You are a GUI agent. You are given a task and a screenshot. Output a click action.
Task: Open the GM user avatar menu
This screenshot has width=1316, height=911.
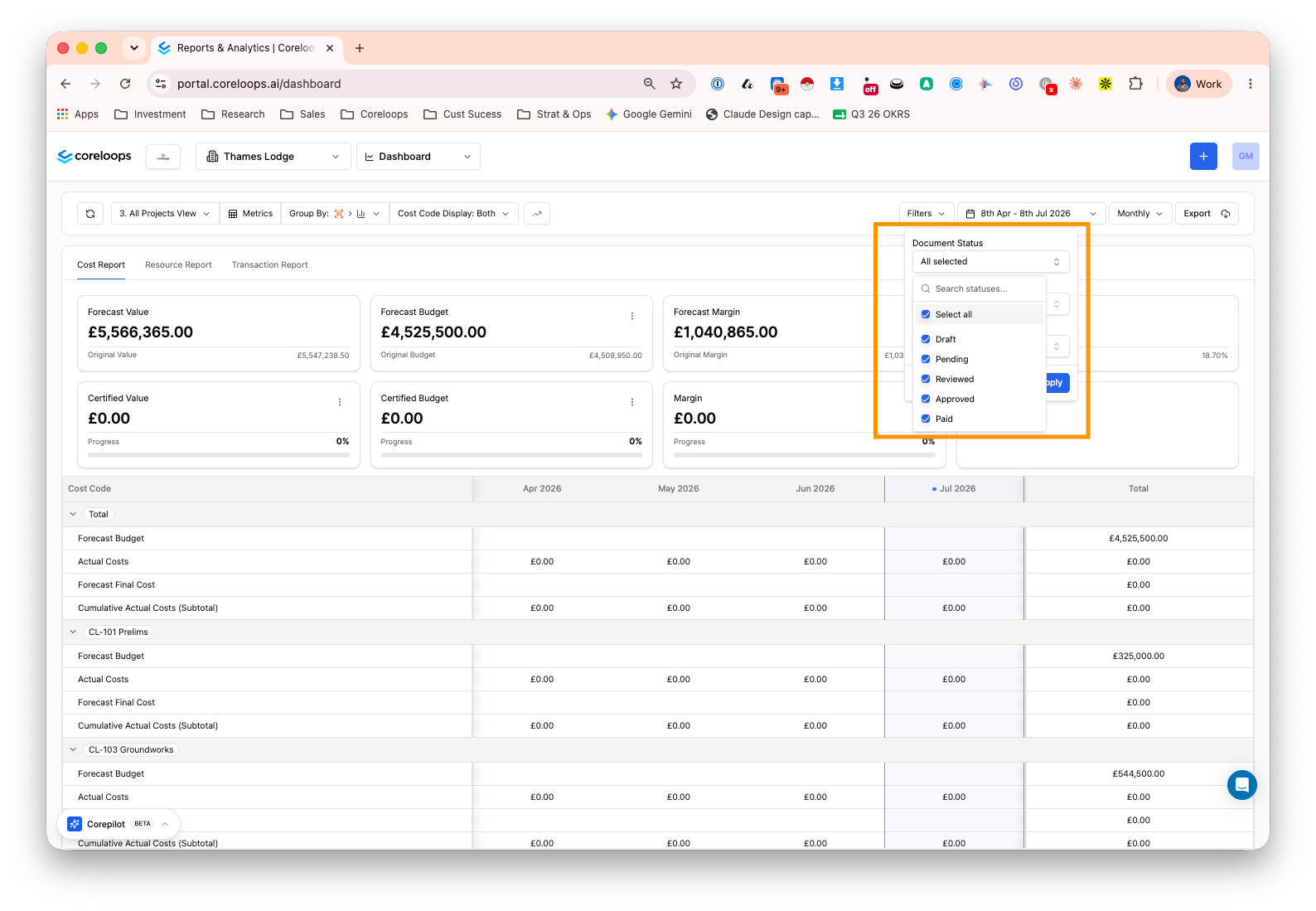1246,157
